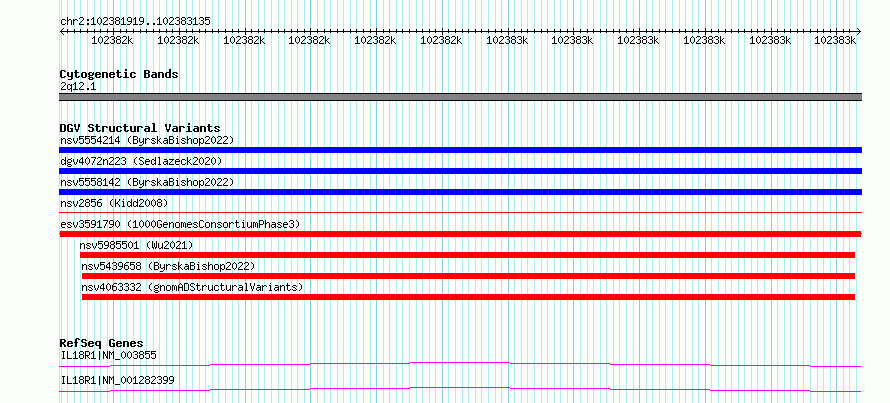Select the red bar for nsv5439658
Image resolution: width=890 pixels, height=403 pixels.
click(x=468, y=276)
